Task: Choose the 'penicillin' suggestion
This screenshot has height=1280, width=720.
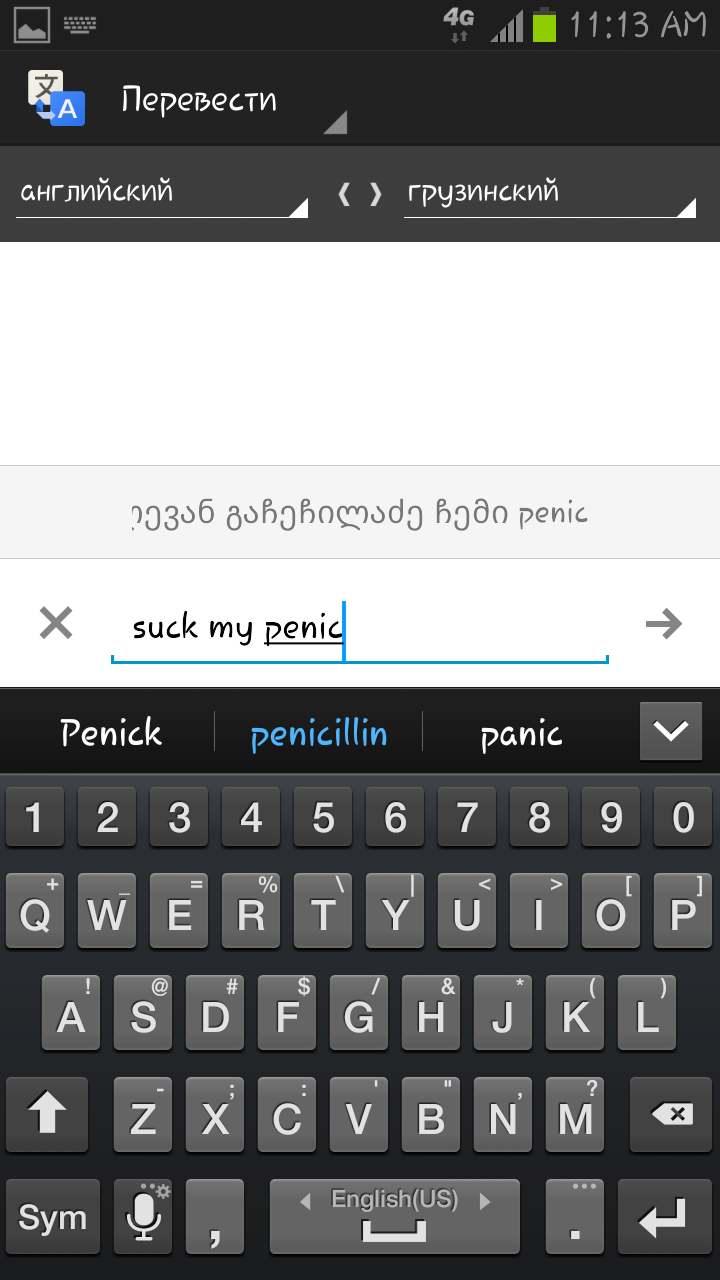Action: pos(319,734)
